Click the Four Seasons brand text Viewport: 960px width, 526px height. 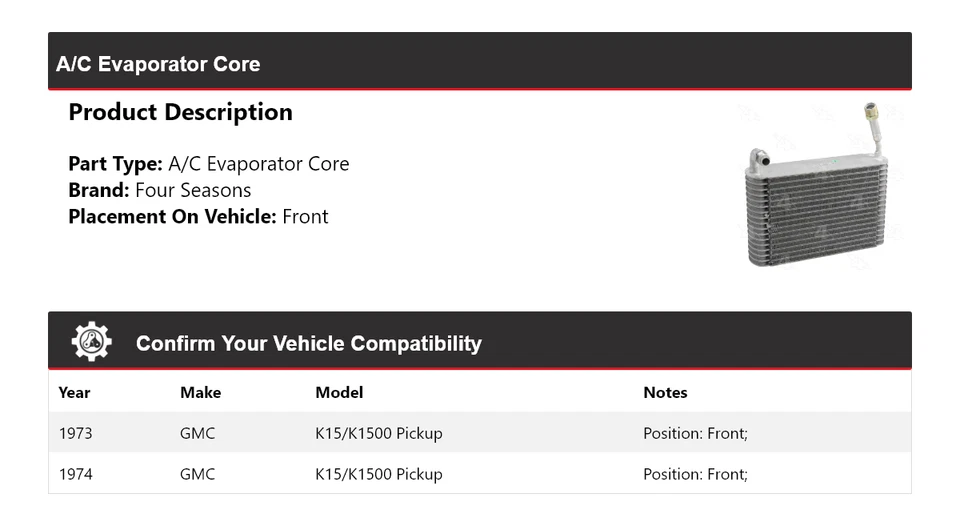[x=193, y=190]
